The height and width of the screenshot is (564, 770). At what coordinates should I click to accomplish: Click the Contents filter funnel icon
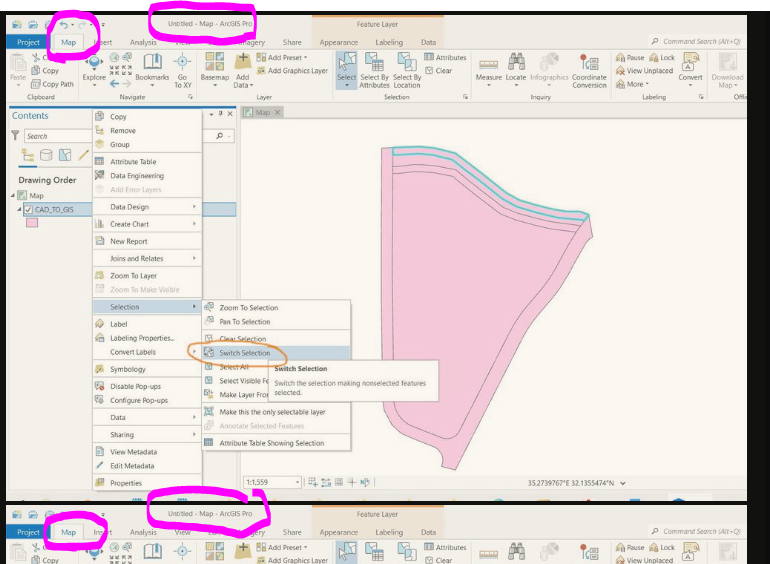tap(15, 135)
